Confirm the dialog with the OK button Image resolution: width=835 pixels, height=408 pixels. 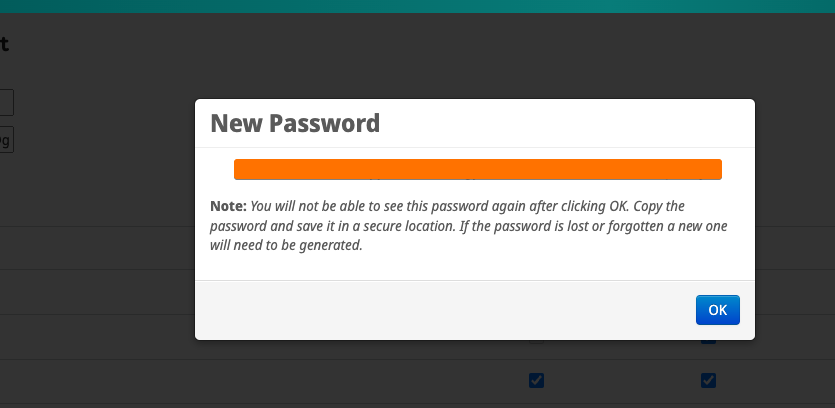tap(717, 310)
